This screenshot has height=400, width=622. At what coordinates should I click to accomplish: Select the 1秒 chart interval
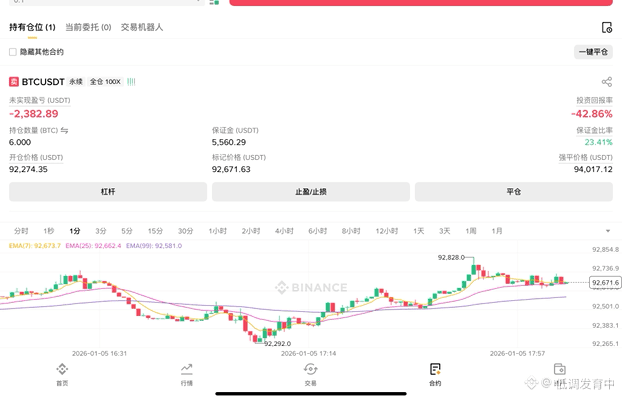click(x=48, y=231)
